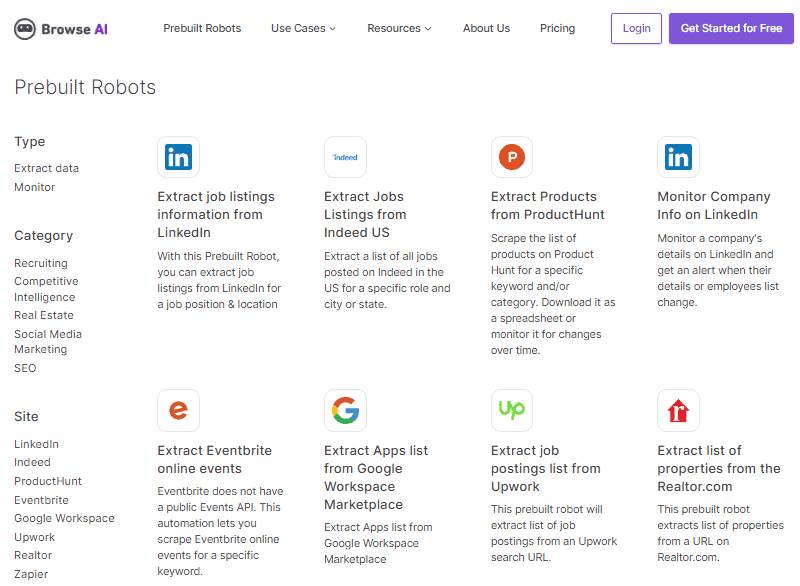Image resolution: width=800 pixels, height=586 pixels.
Task: Open the Pricing page
Action: pos(557,29)
